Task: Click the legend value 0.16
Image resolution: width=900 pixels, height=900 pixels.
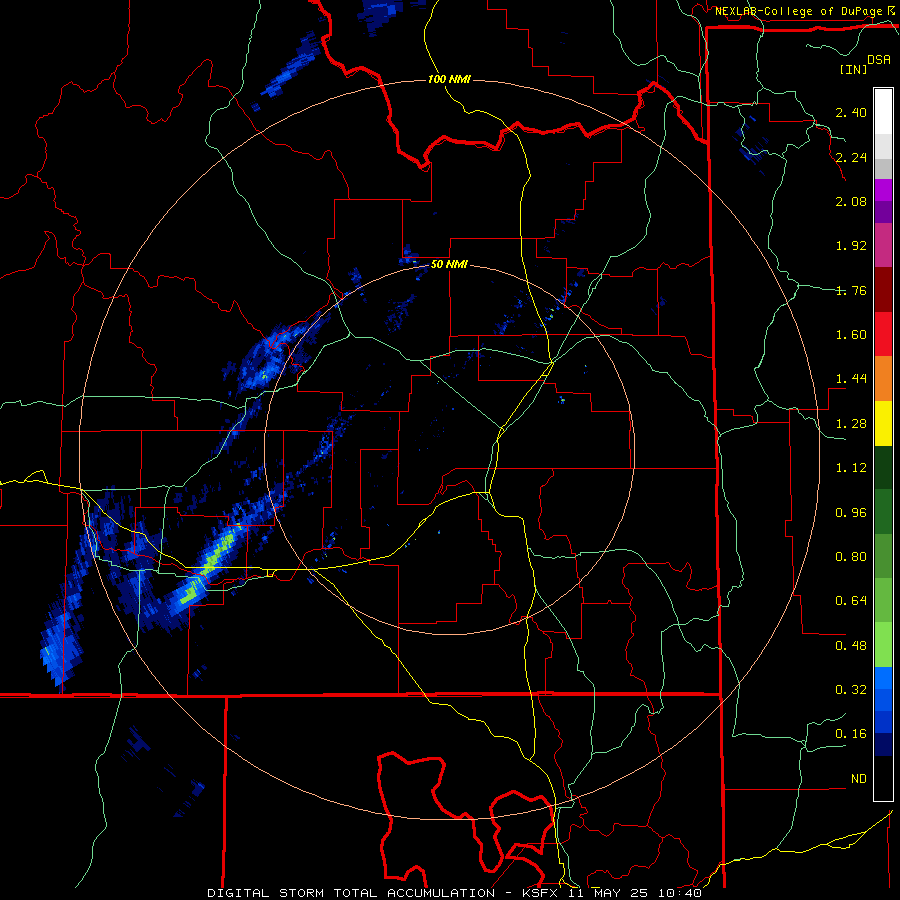Action: point(851,734)
